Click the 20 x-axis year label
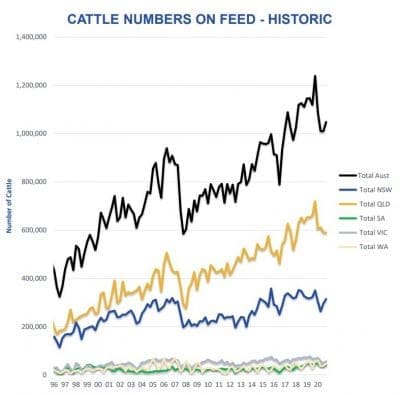Image resolution: width=400 pixels, height=395 pixels. [x=318, y=384]
